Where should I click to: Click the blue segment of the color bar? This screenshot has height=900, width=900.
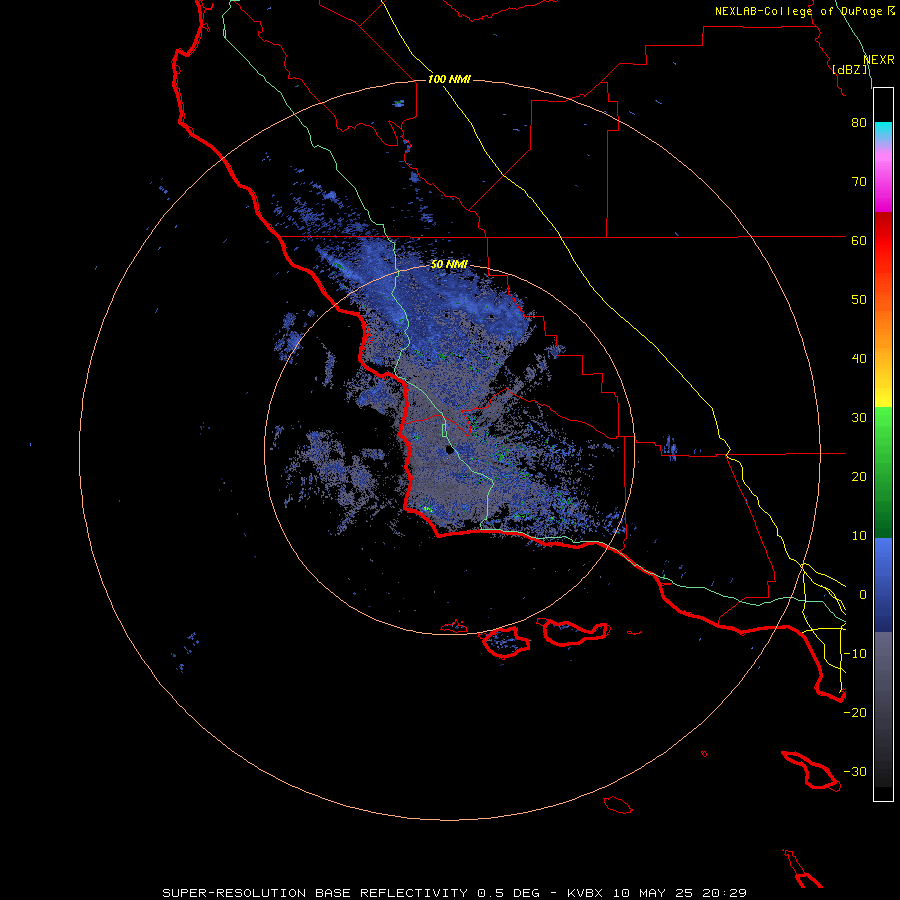point(883,585)
